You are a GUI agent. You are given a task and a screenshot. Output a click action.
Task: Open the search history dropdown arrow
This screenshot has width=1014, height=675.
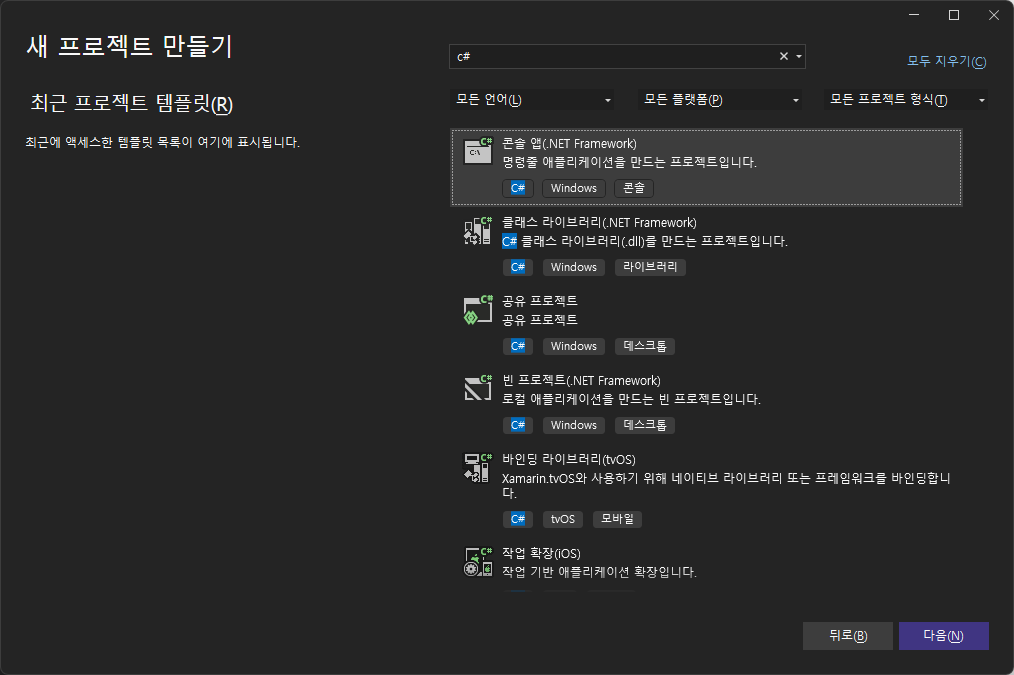pos(799,56)
